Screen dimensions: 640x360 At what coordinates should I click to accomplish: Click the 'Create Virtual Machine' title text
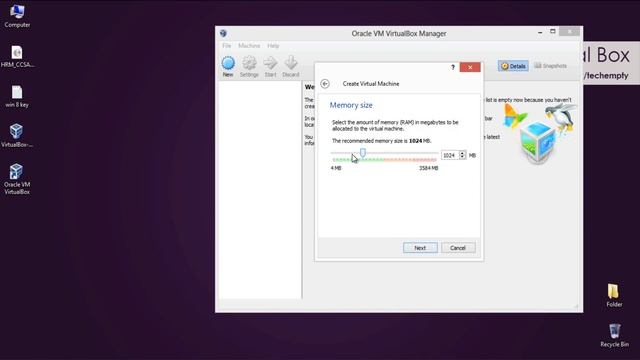[x=371, y=84]
